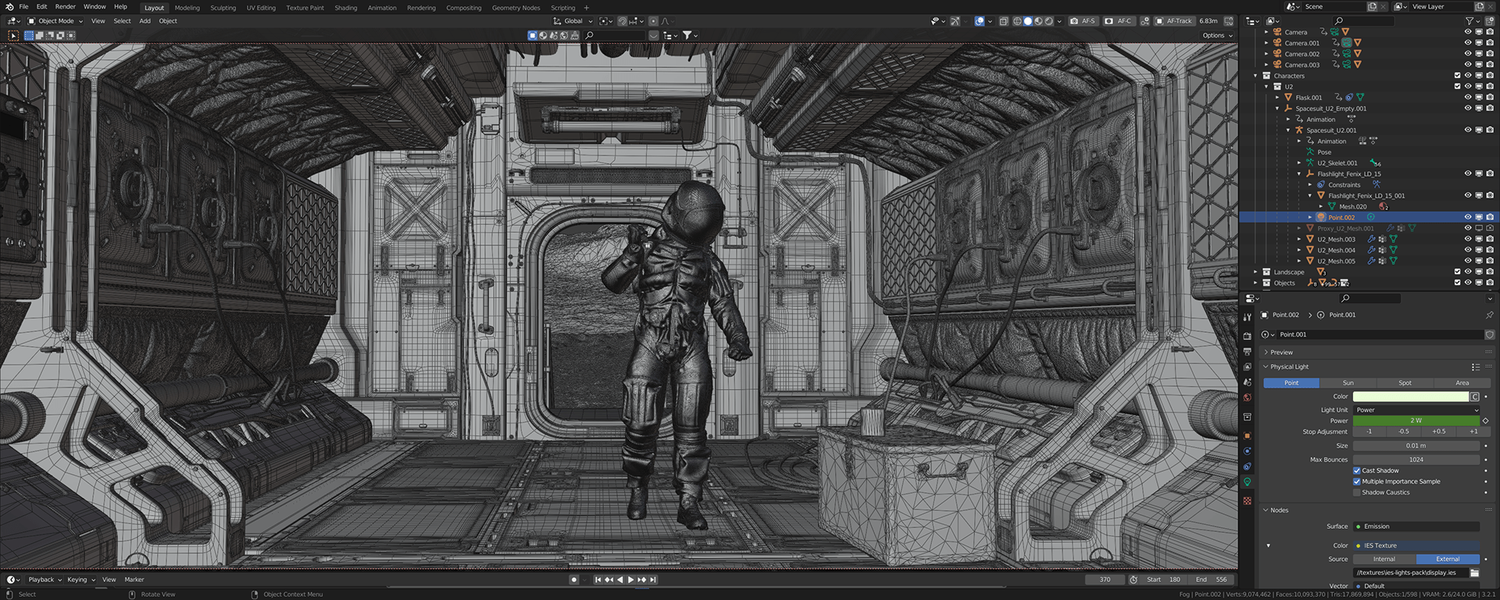1500x600 pixels.
Task: Open the Shading workspace tab
Action: pos(345,7)
